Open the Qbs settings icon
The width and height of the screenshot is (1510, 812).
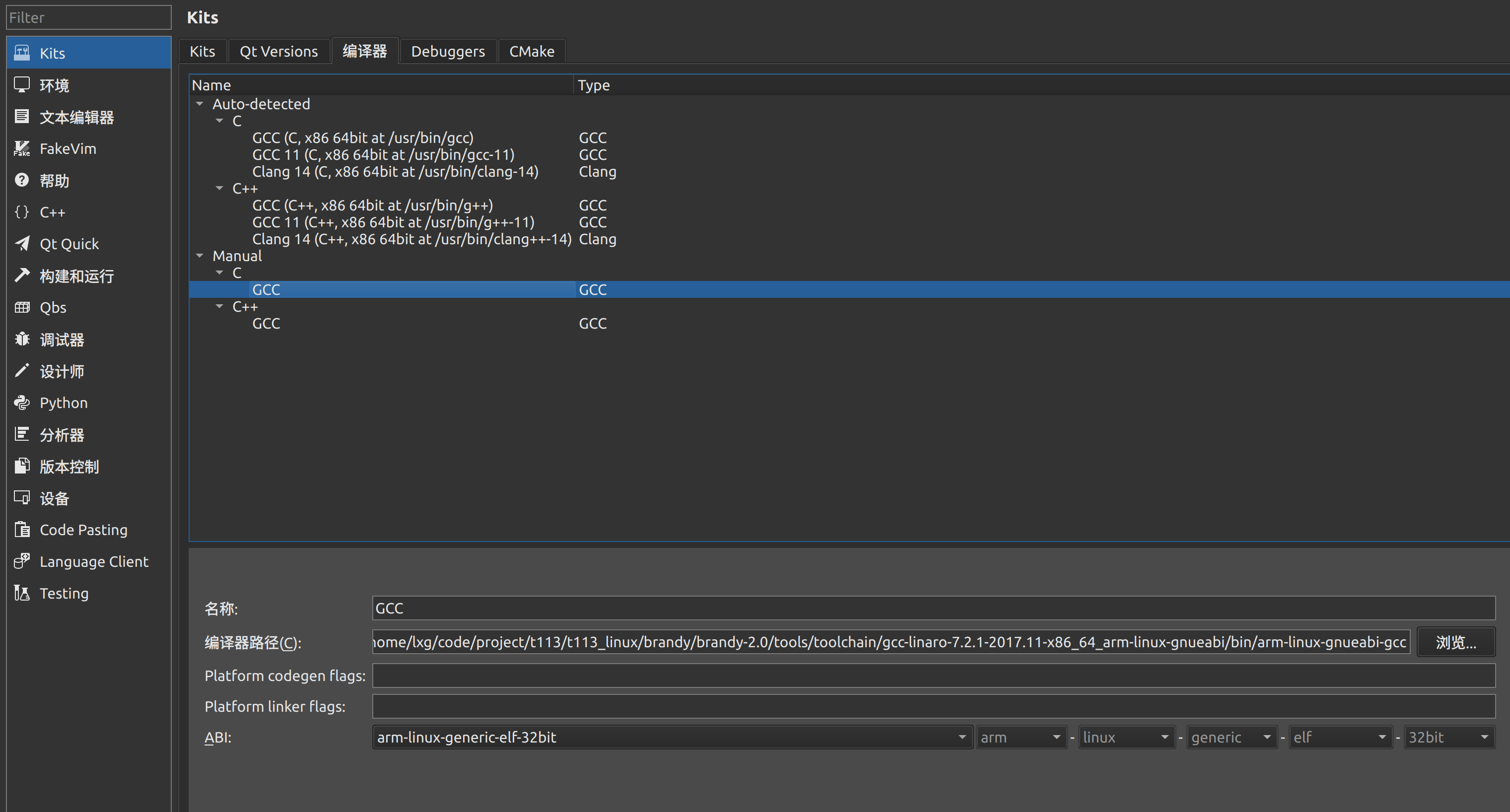tap(22, 307)
